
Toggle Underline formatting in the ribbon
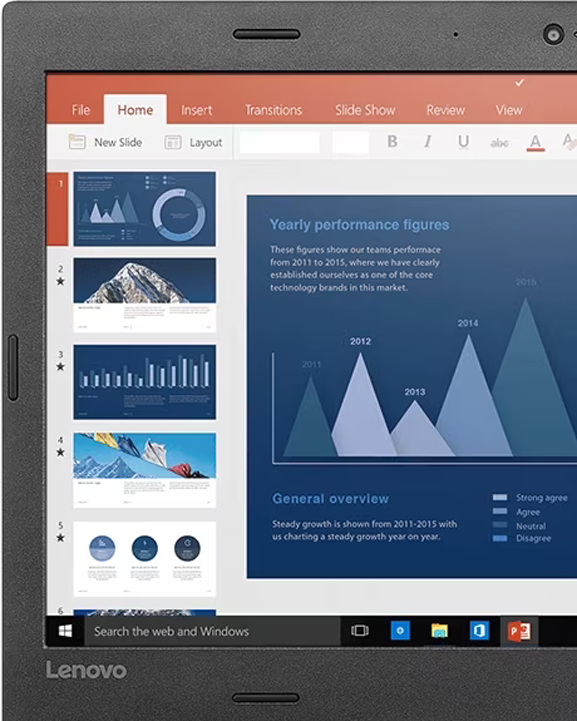tap(463, 142)
